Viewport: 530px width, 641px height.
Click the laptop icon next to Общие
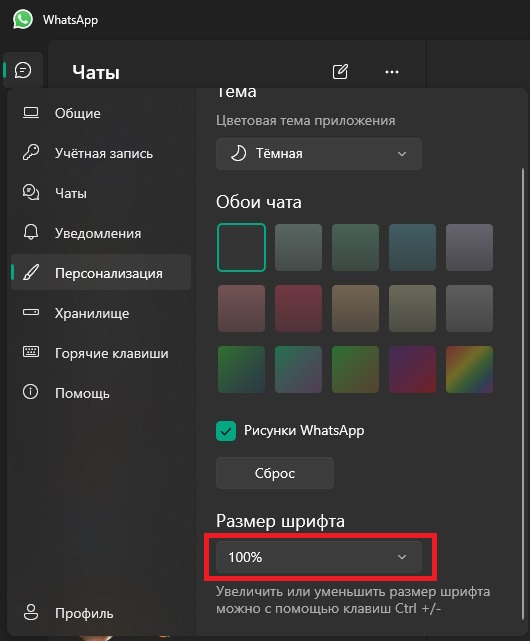tap(31, 113)
